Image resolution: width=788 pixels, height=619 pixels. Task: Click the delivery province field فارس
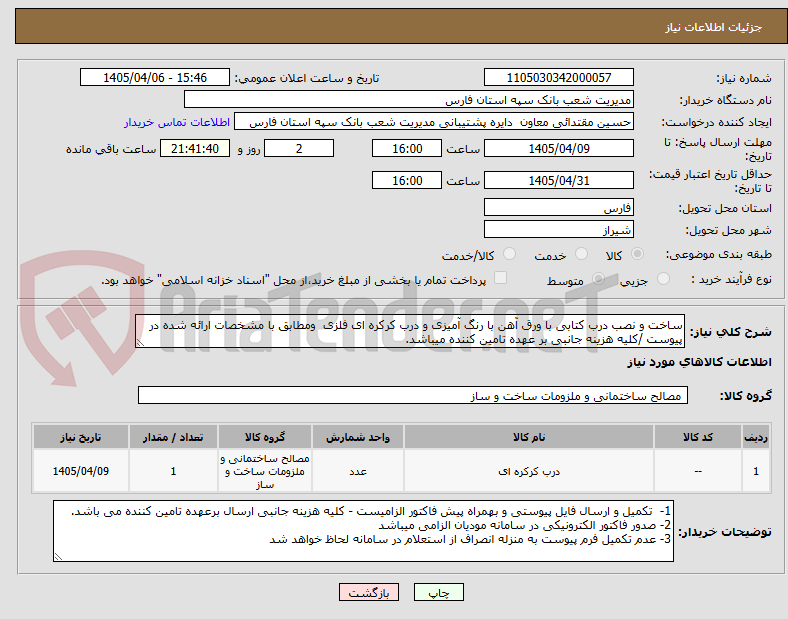pos(558,207)
